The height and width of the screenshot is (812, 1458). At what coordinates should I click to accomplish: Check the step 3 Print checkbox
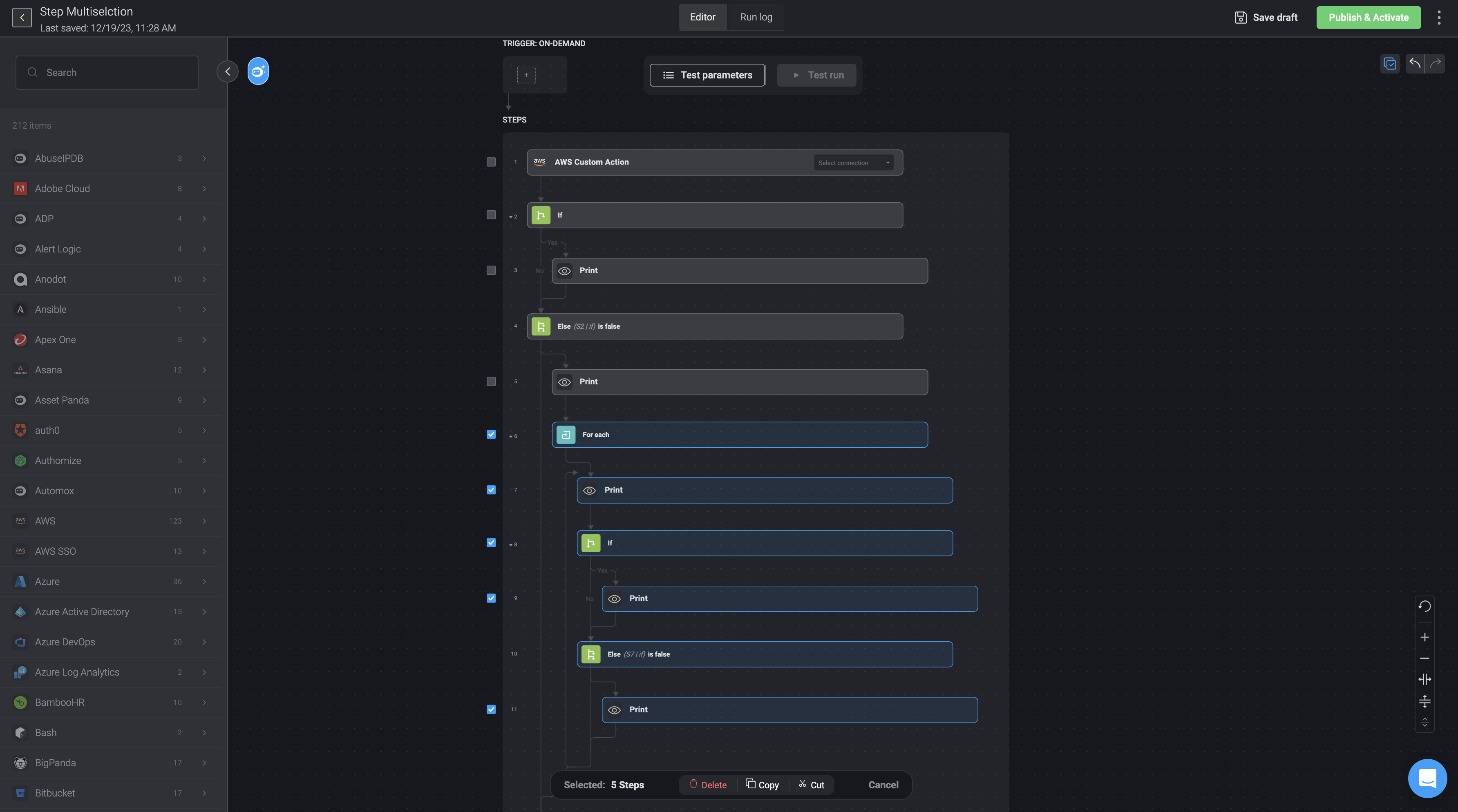click(x=491, y=270)
